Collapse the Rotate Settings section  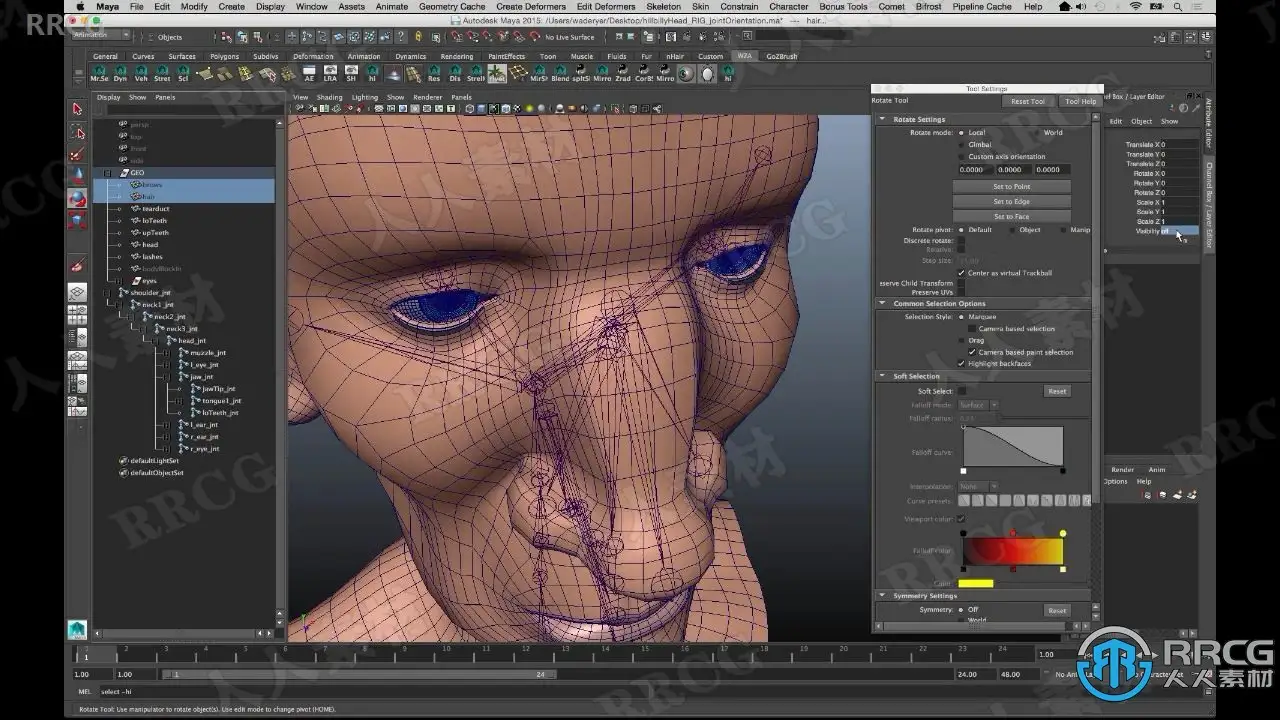(882, 120)
